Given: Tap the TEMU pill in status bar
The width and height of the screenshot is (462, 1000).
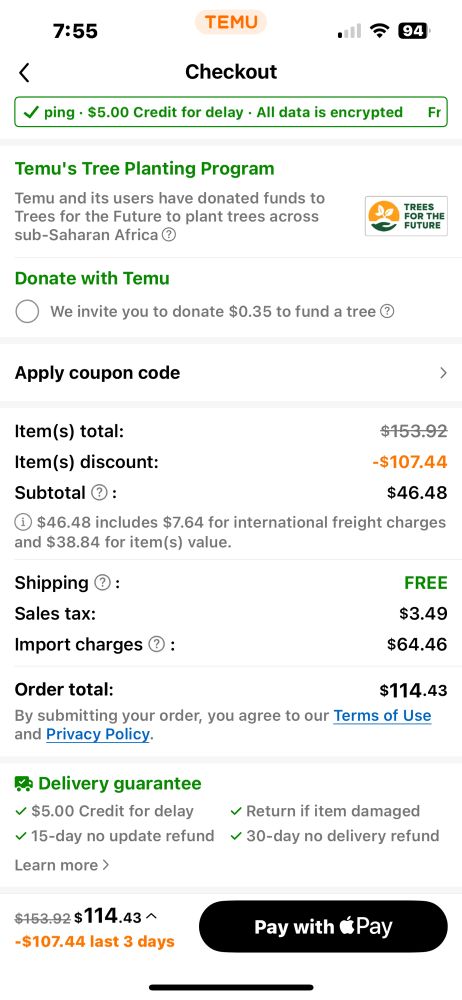Looking at the screenshot, I should click(x=231, y=22).
